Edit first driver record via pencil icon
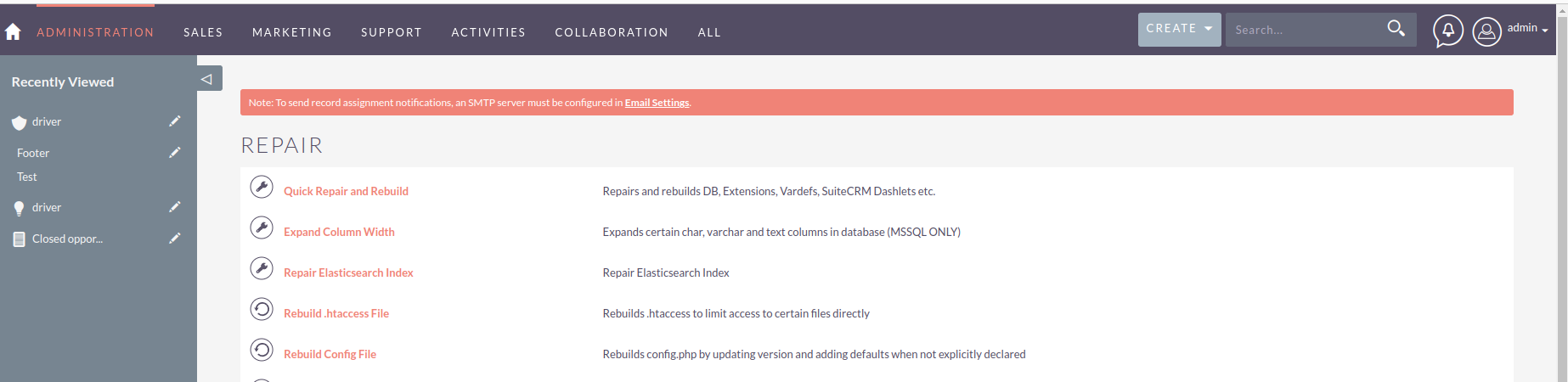 (175, 121)
